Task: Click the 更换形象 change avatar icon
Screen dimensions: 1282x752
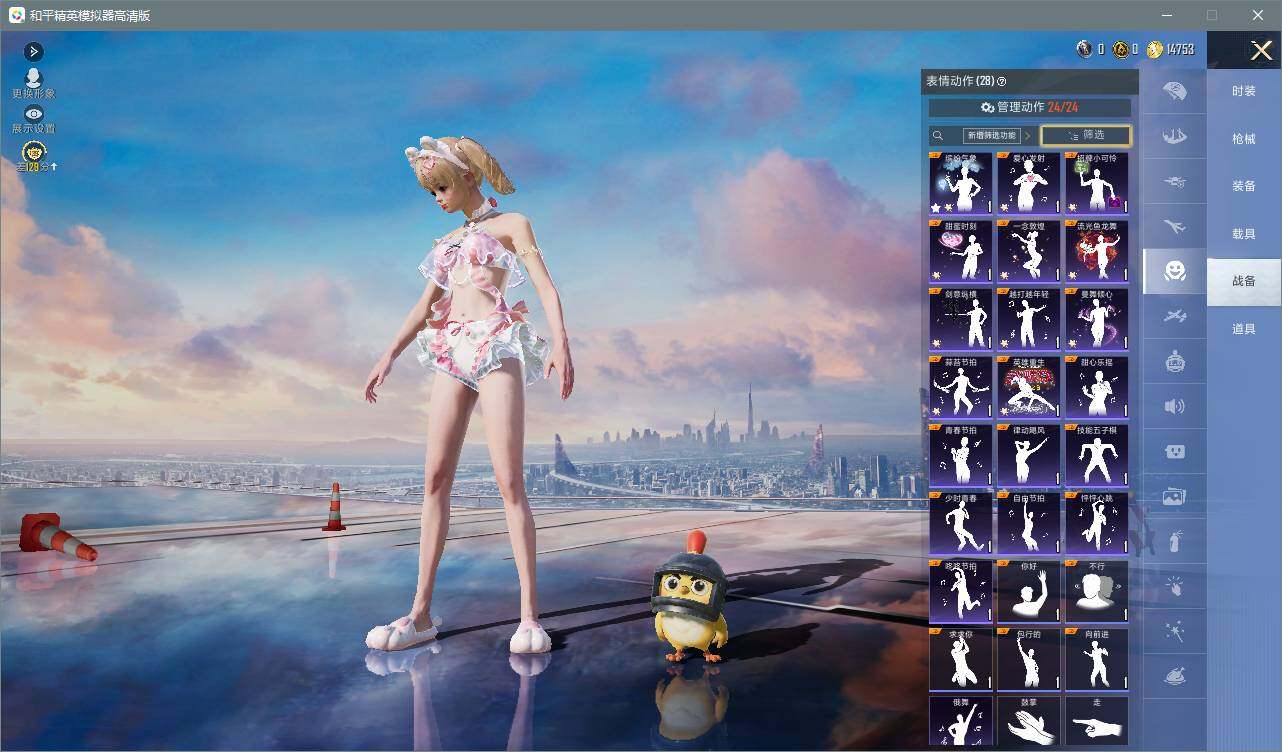Action: [x=33, y=78]
